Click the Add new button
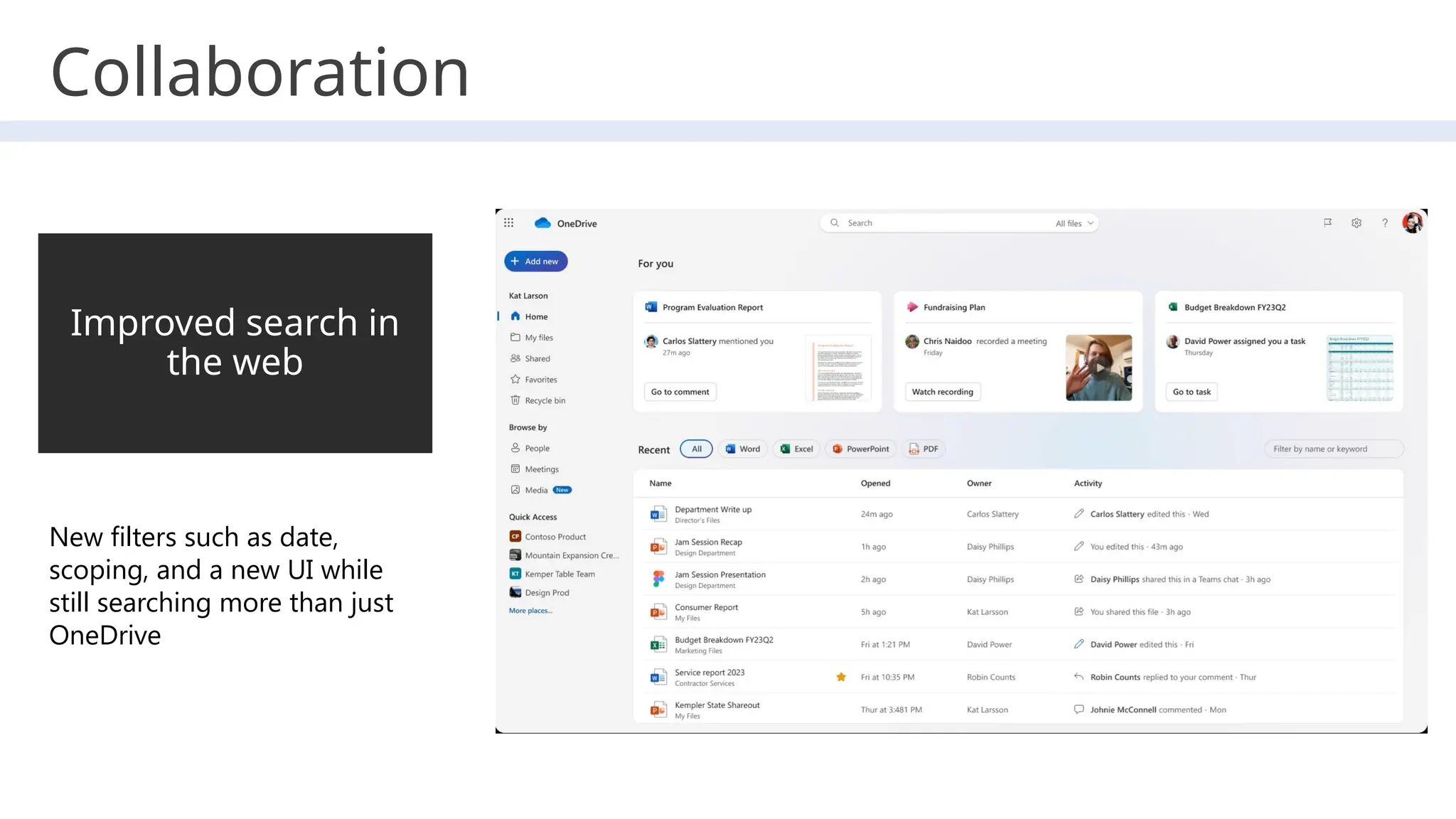This screenshot has height=819, width=1456. tap(536, 261)
